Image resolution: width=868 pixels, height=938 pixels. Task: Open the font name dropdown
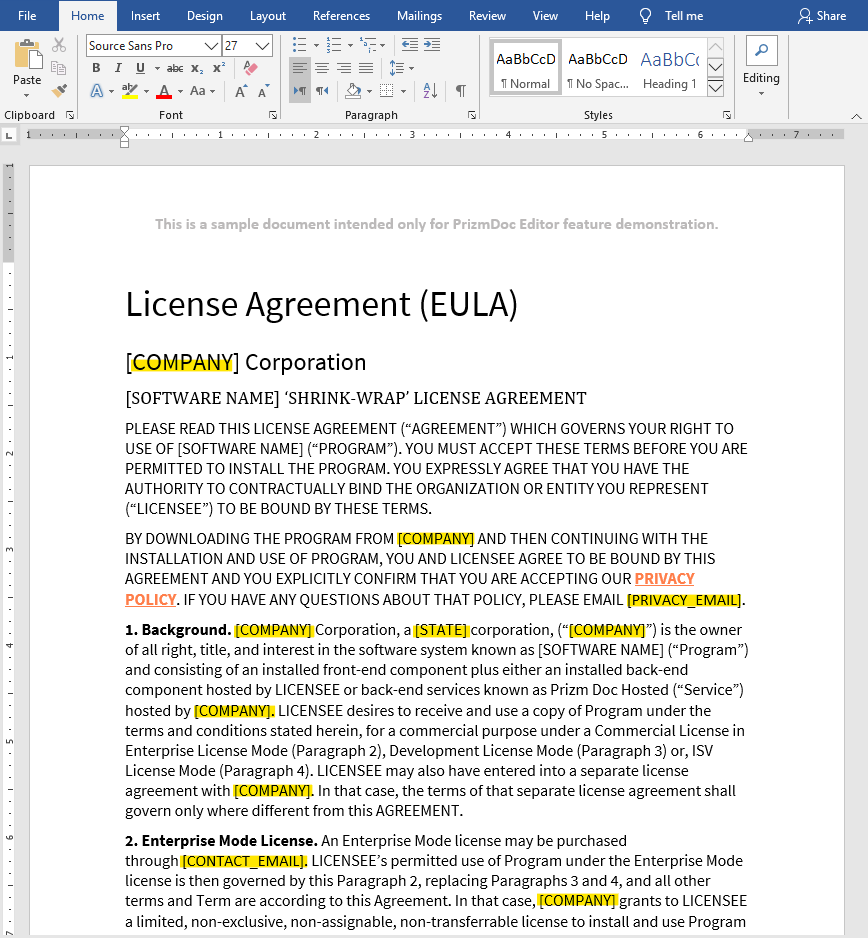(x=211, y=46)
